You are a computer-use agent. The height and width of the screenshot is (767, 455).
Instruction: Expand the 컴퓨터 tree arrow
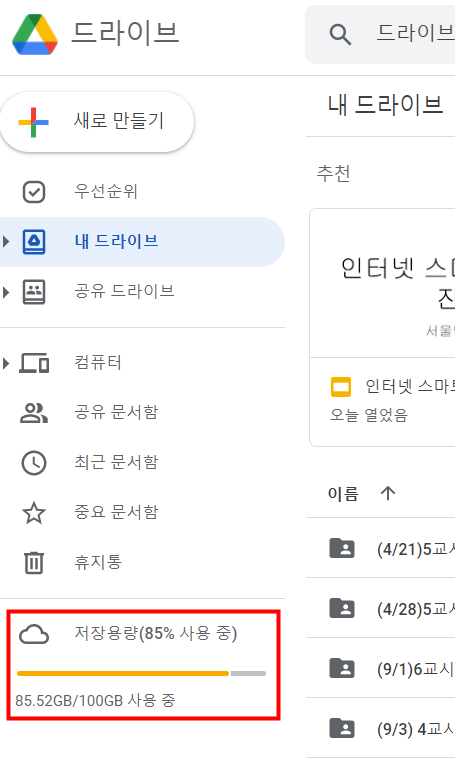pyautogui.click(x=6, y=363)
